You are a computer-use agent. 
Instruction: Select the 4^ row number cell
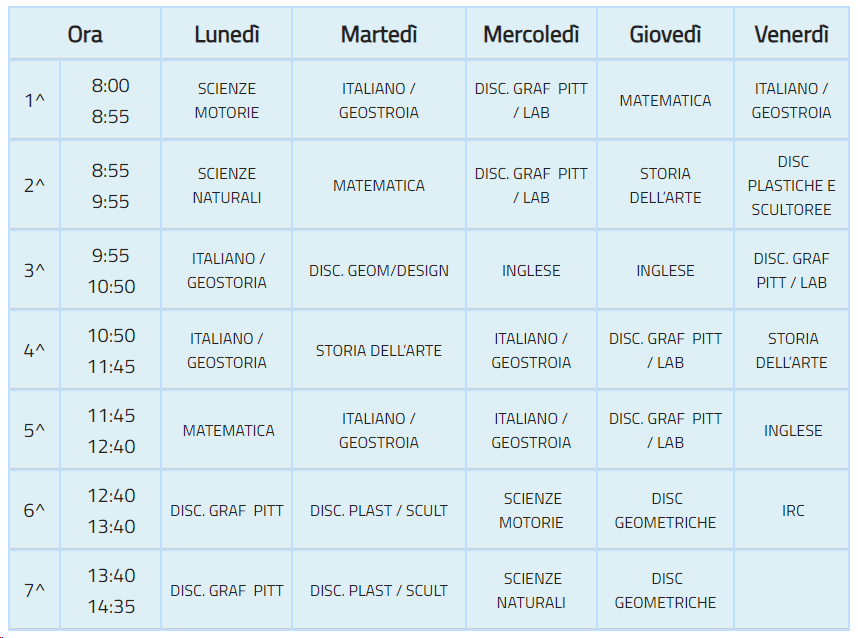click(34, 350)
